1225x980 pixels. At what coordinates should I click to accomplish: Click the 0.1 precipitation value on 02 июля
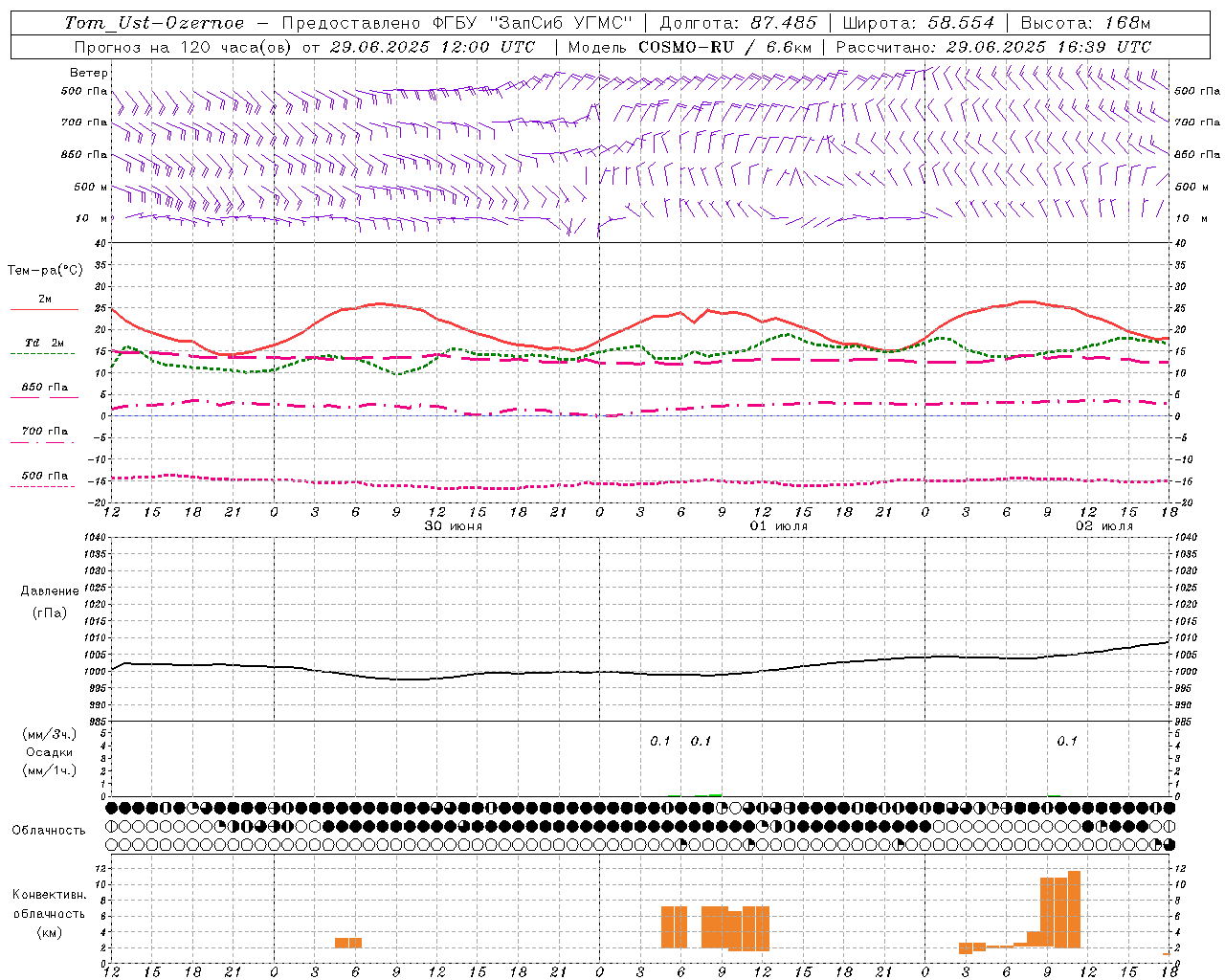1067,741
